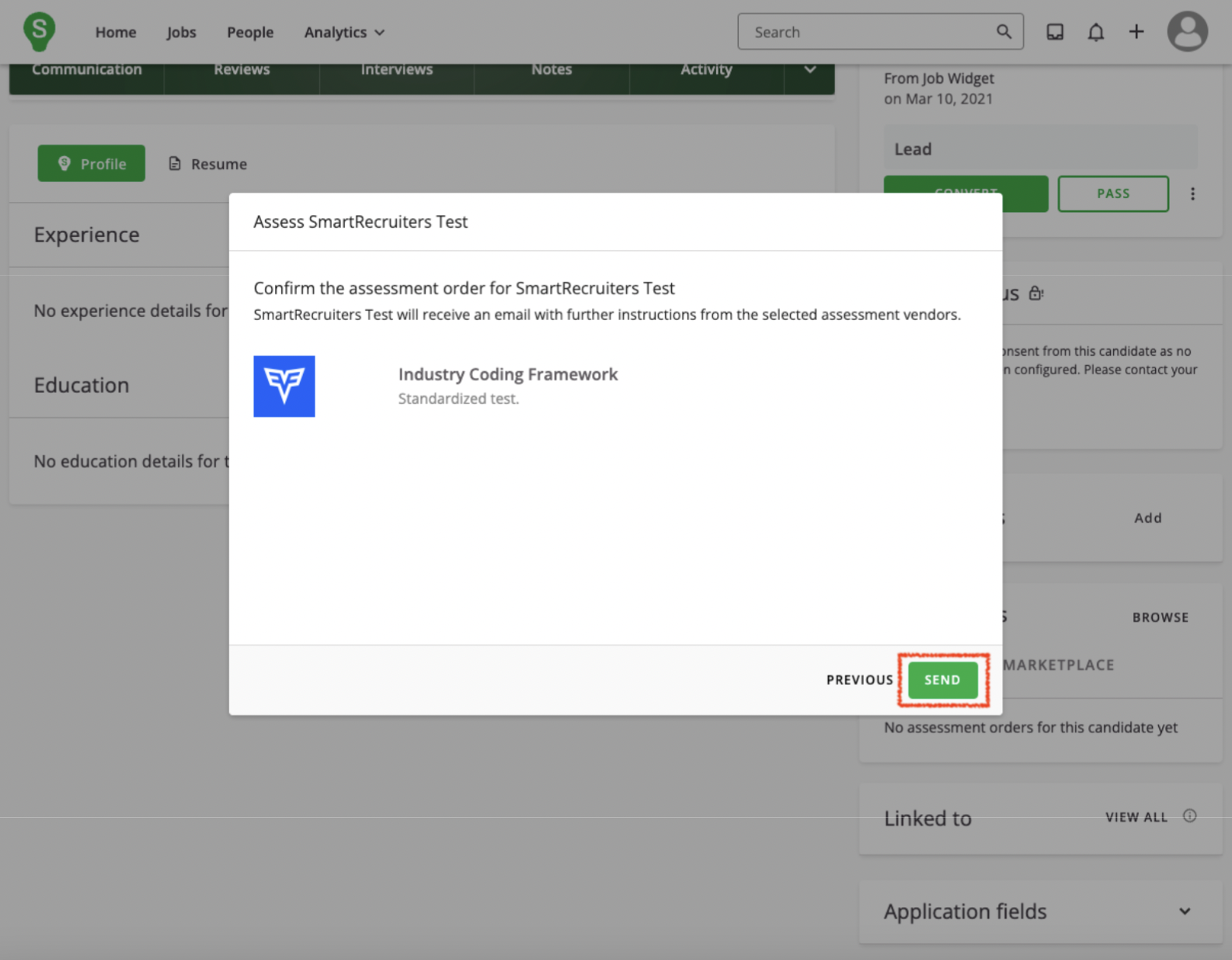This screenshot has width=1232, height=960.
Task: Open the inbox messages icon
Action: [1055, 32]
